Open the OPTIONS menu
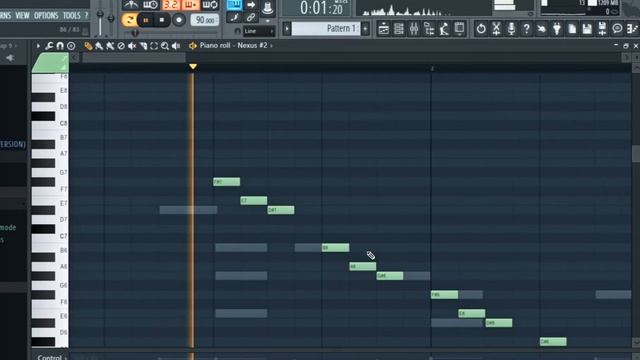Screen dimensions: 640x360 click(x=46, y=16)
